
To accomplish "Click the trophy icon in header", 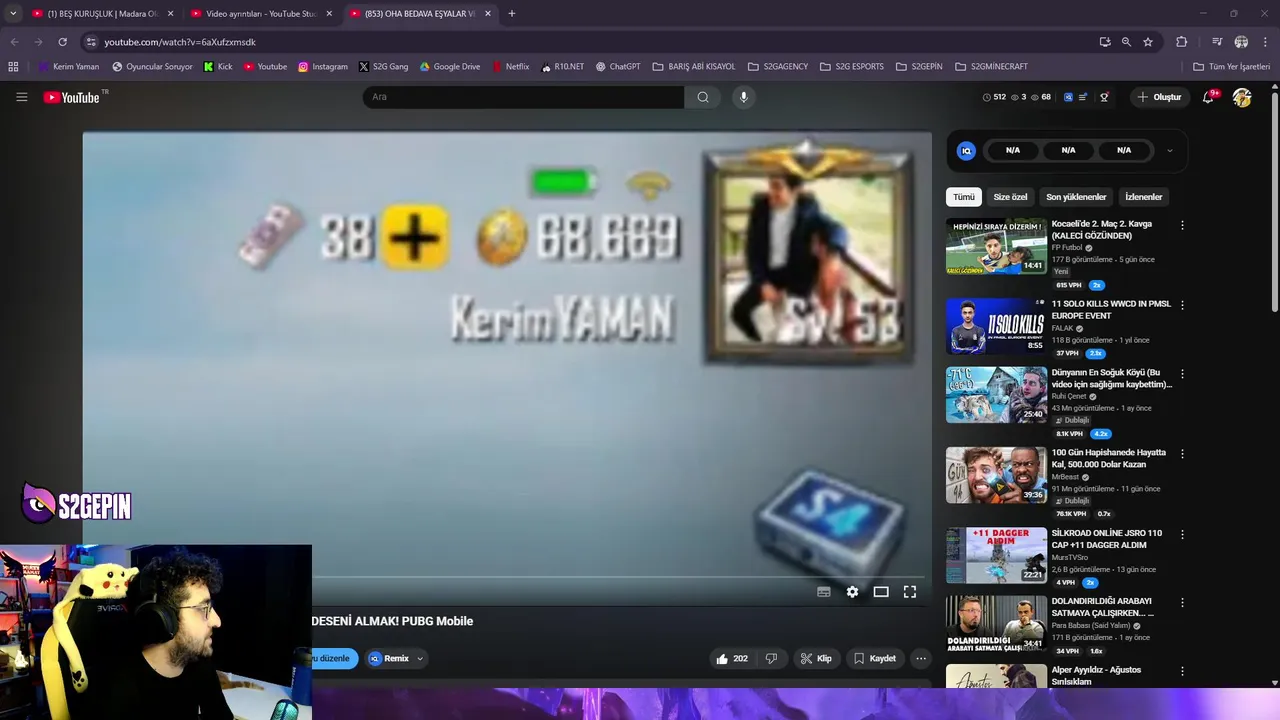I will (1104, 97).
